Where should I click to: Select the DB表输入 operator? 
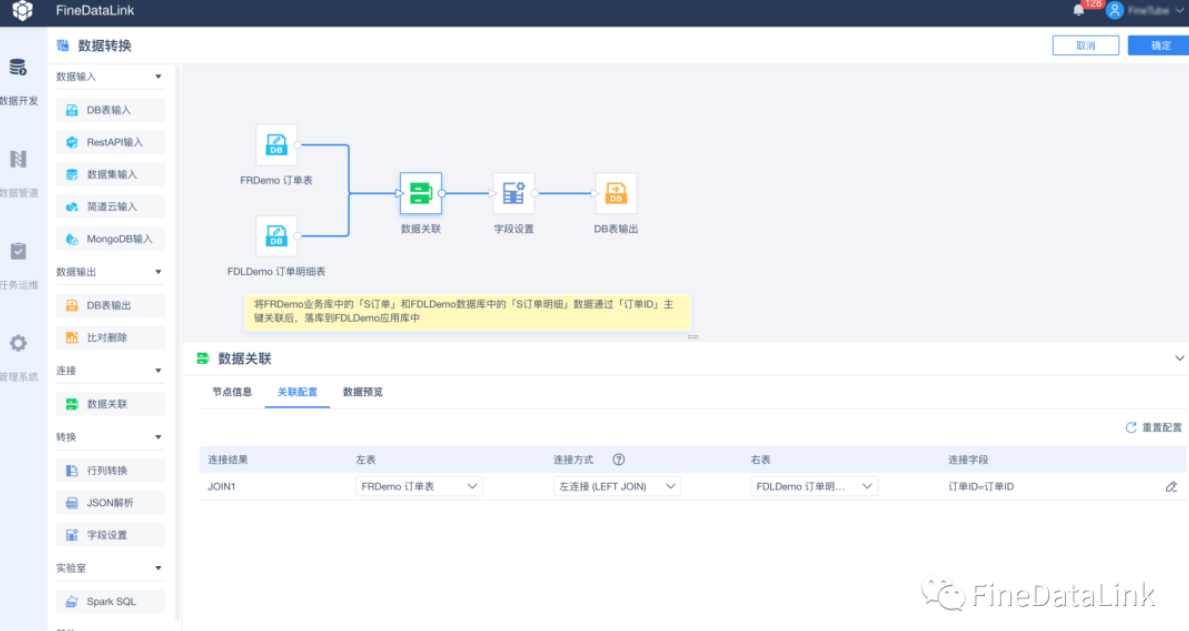[x=110, y=110]
